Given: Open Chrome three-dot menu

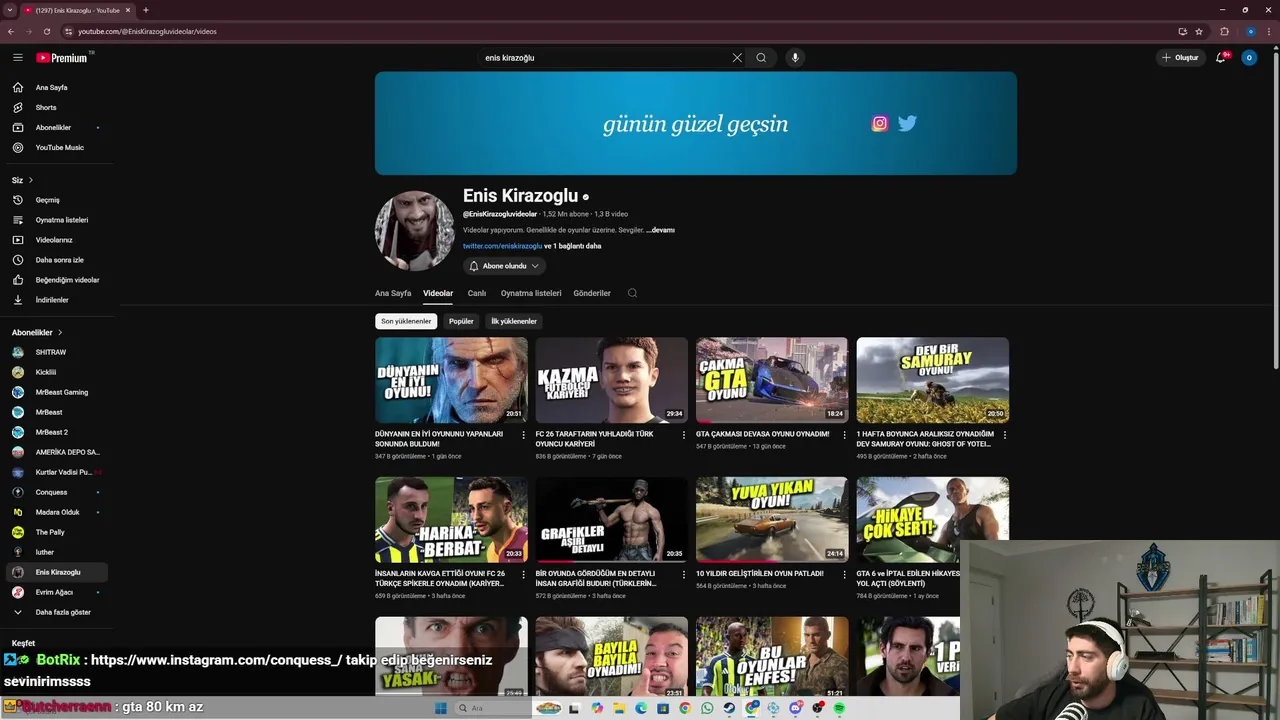Looking at the screenshot, I should pos(1270,31).
